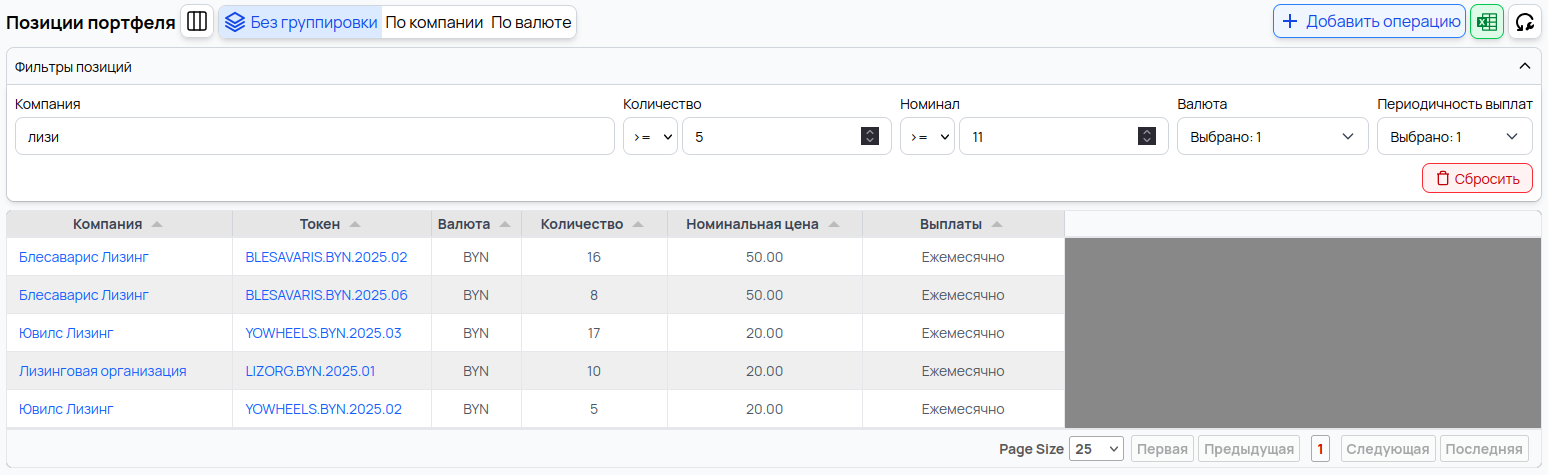Image resolution: width=1548 pixels, height=475 pixels.
Task: Collapse the Фильтры позиций panel
Action: (1525, 67)
